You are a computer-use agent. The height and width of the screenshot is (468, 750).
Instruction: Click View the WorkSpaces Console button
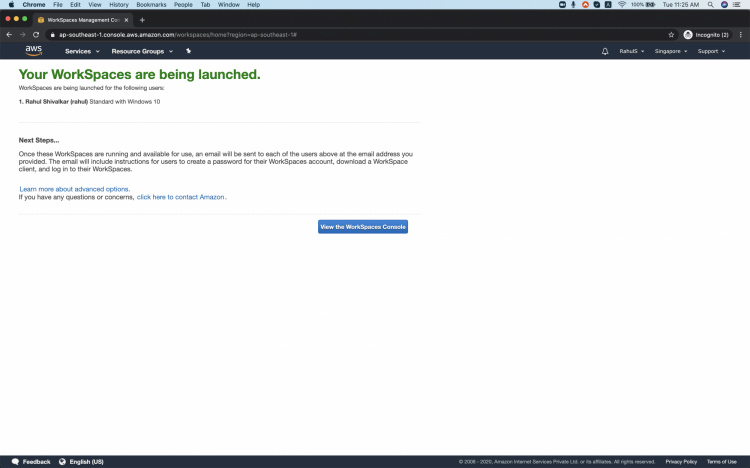[x=363, y=227]
